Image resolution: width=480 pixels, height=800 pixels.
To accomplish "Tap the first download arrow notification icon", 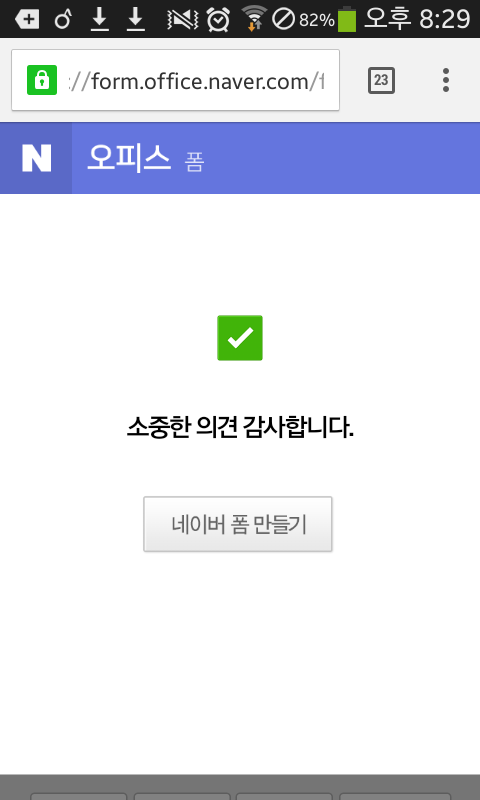I will (99, 20).
